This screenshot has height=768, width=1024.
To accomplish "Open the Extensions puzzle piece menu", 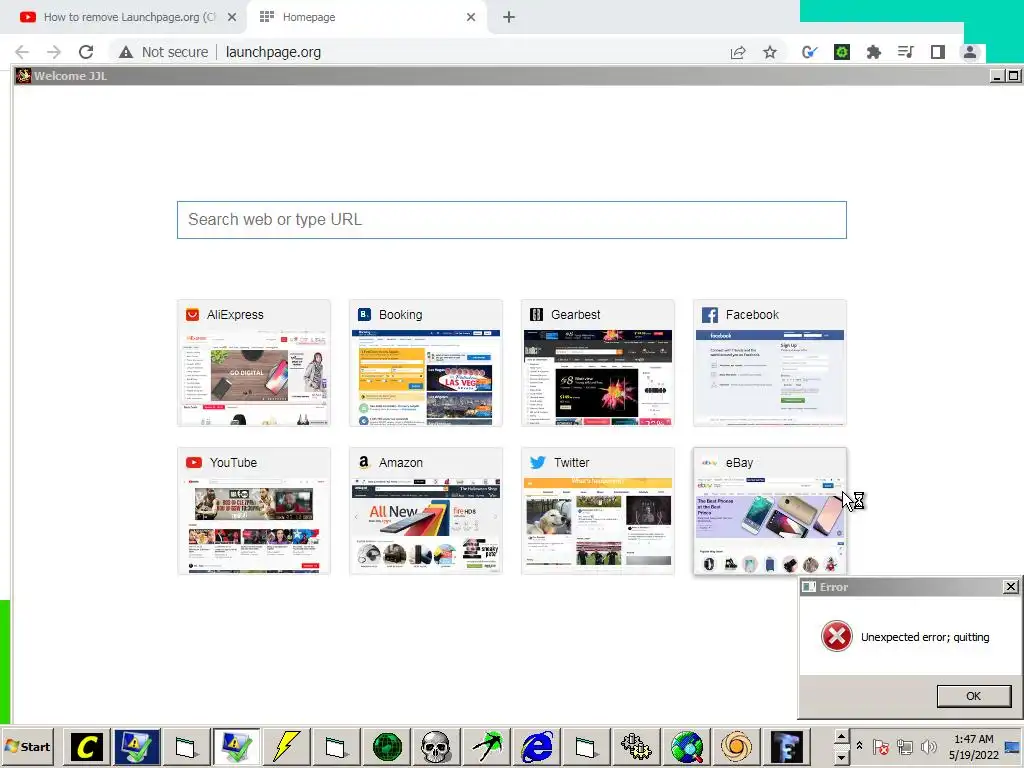I will tap(874, 52).
